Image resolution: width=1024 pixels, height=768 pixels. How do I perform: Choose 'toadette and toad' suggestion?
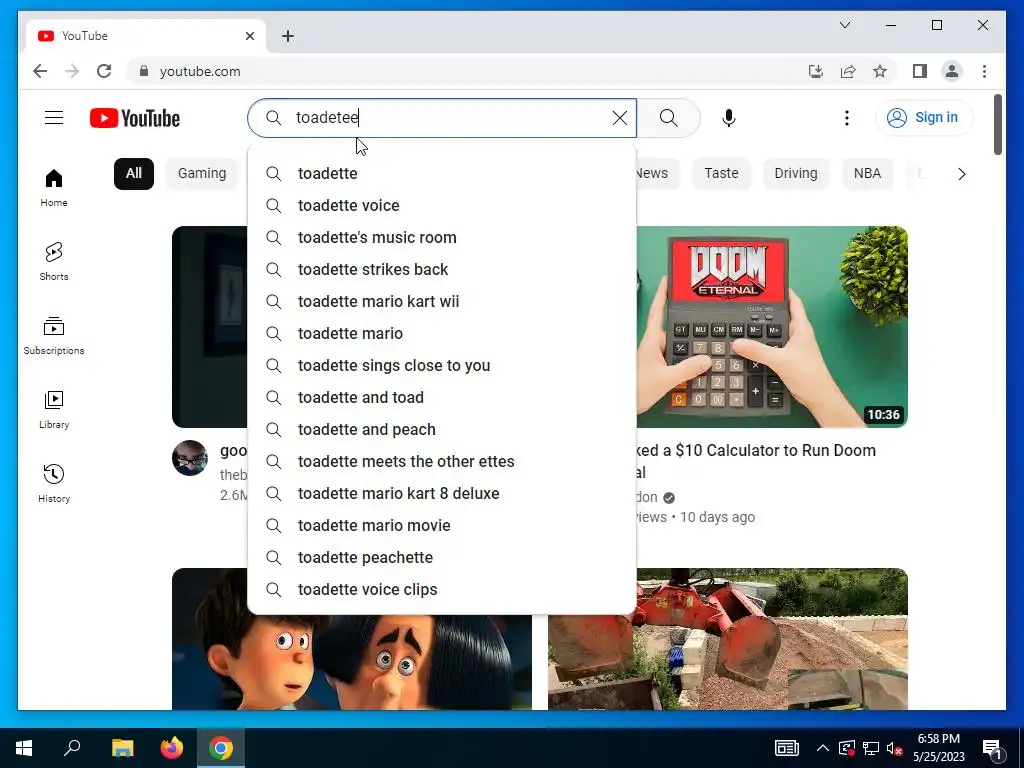click(442, 398)
